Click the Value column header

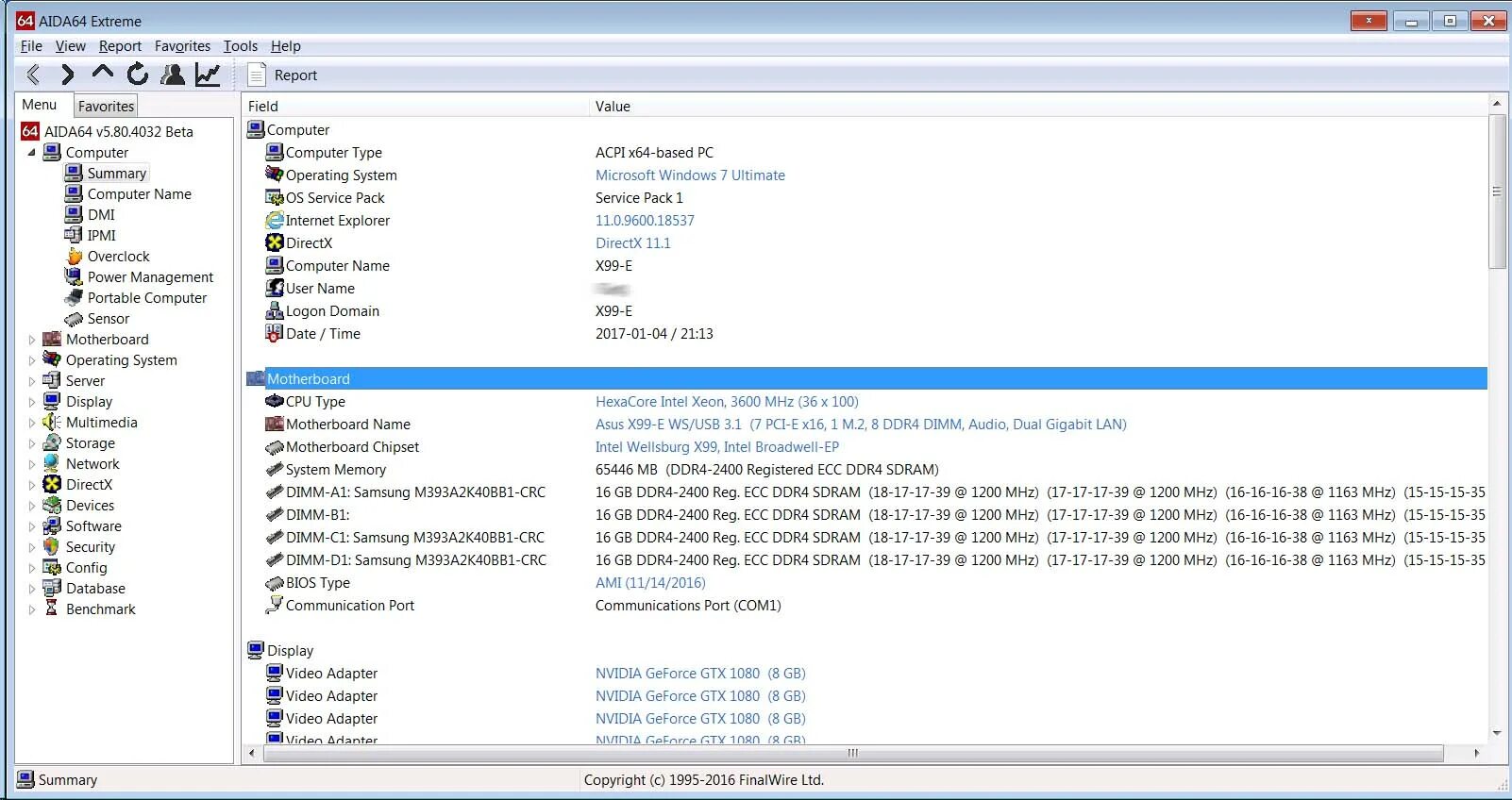click(1037, 107)
